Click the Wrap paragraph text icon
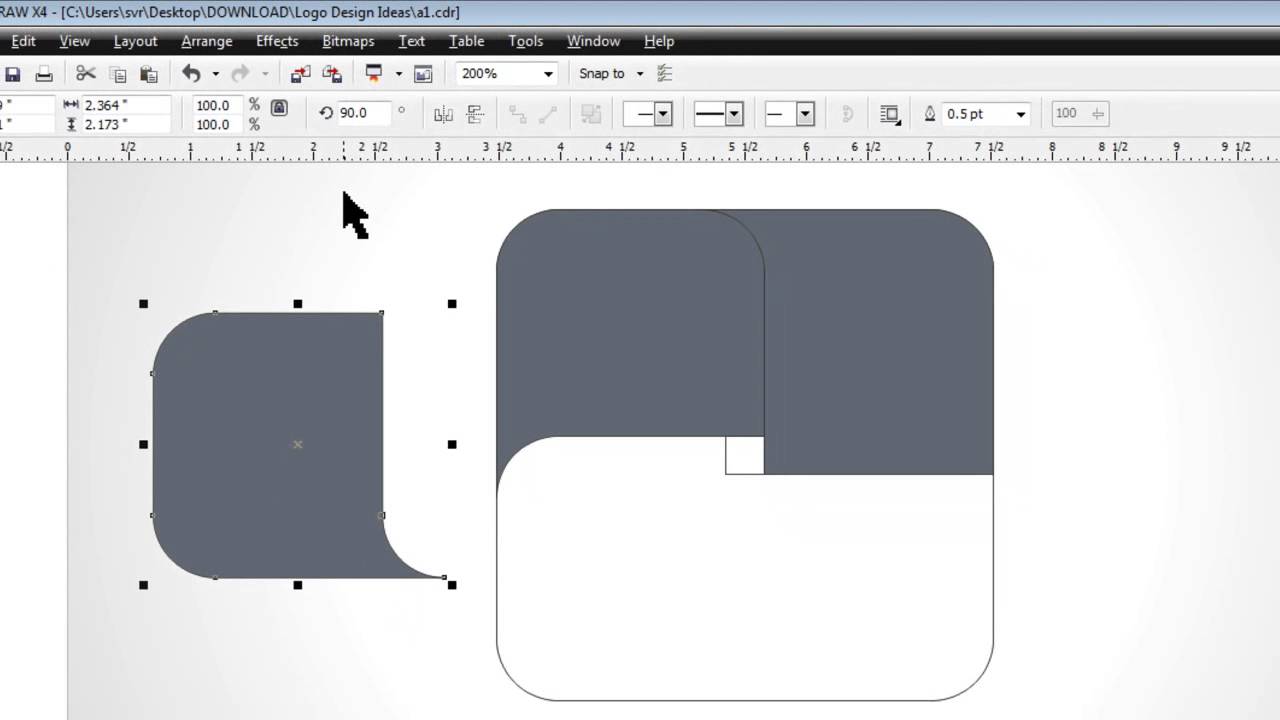This screenshot has width=1280, height=720. pyautogui.click(x=889, y=114)
